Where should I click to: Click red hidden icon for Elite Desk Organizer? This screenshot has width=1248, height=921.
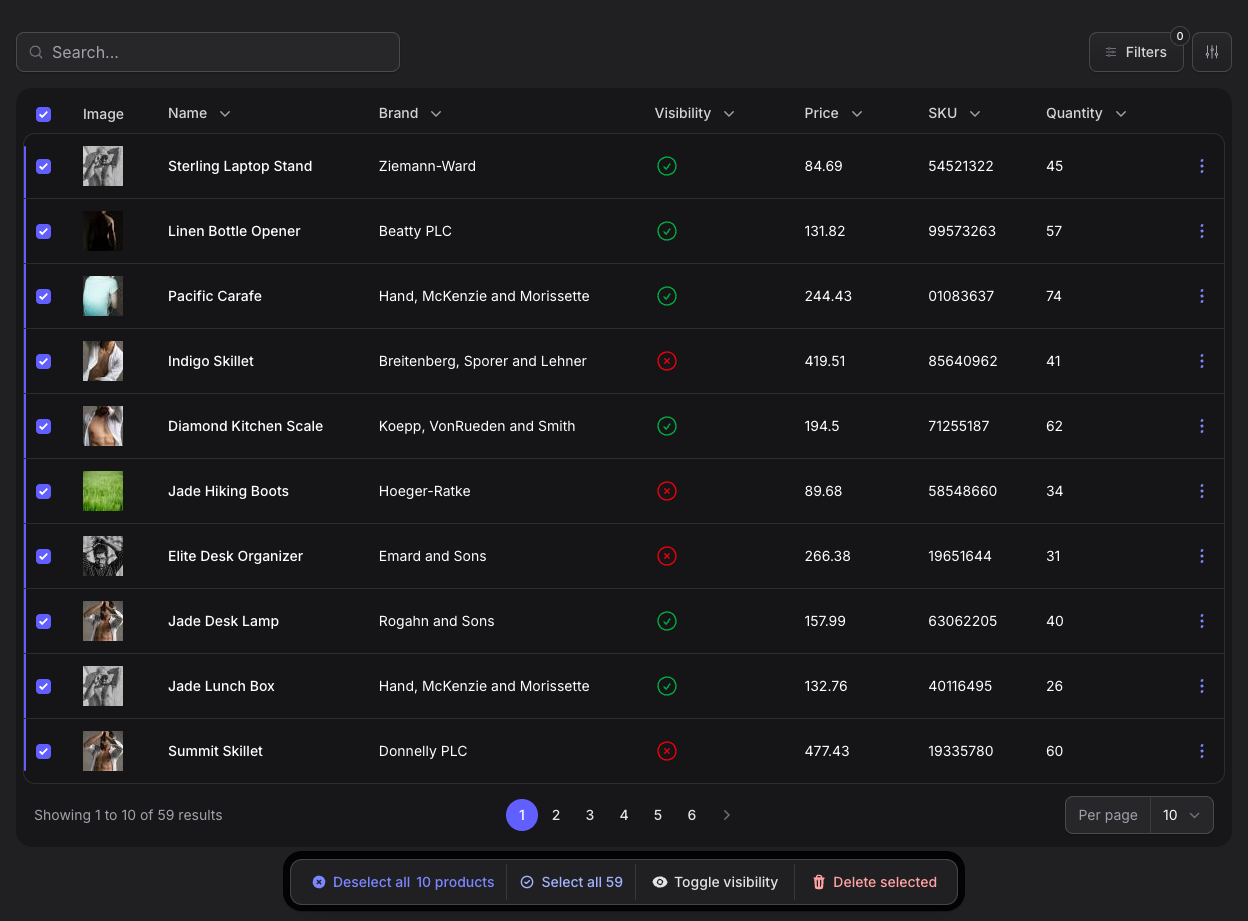(x=667, y=556)
